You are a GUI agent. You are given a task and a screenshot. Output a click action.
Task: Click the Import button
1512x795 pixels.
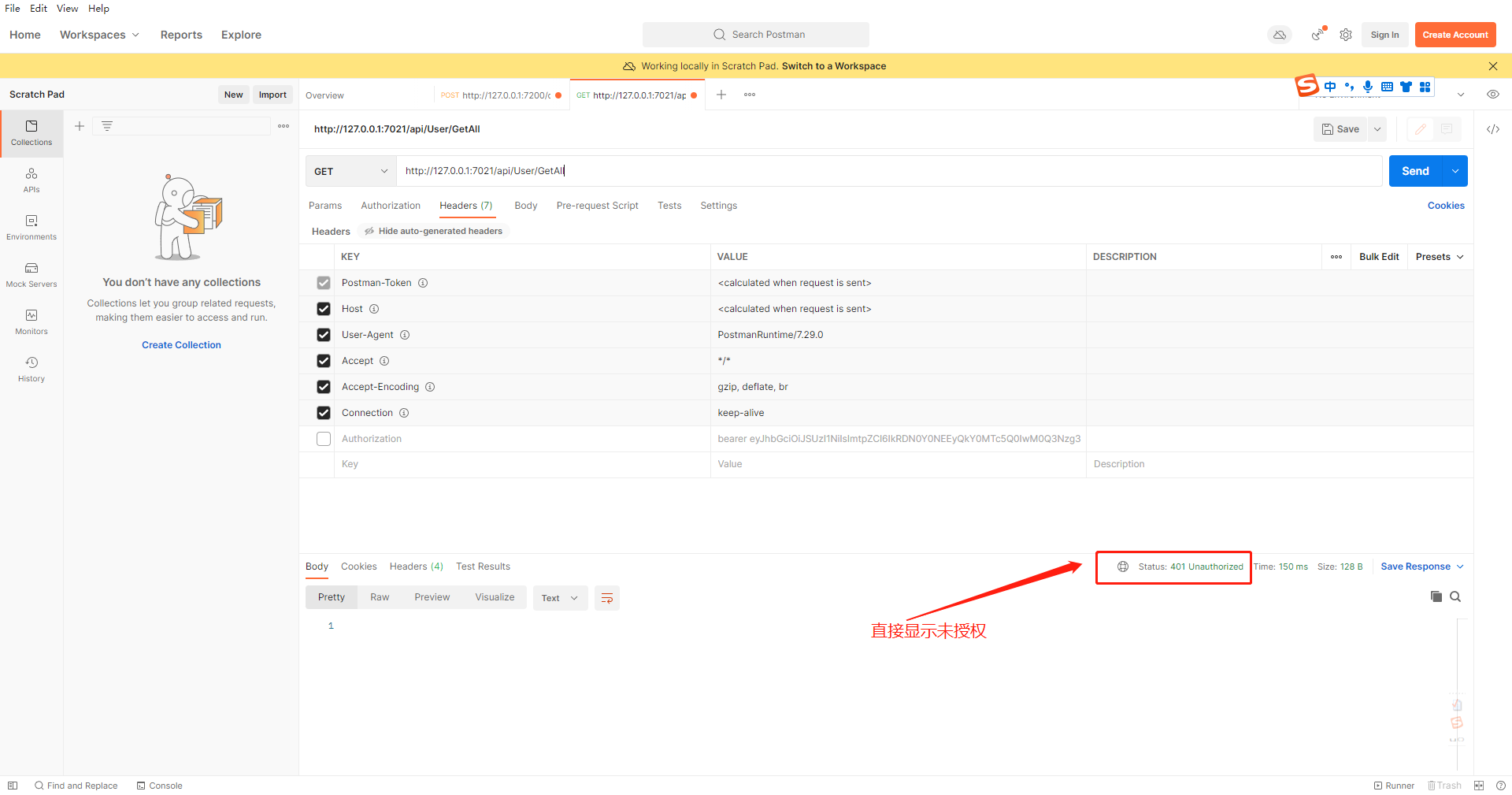point(272,95)
